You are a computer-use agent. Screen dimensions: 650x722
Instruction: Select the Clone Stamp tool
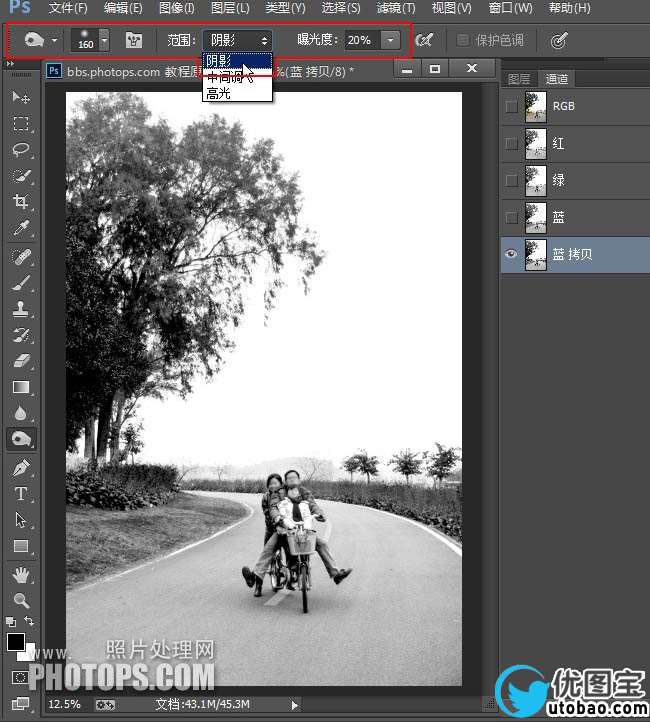pos(21,309)
